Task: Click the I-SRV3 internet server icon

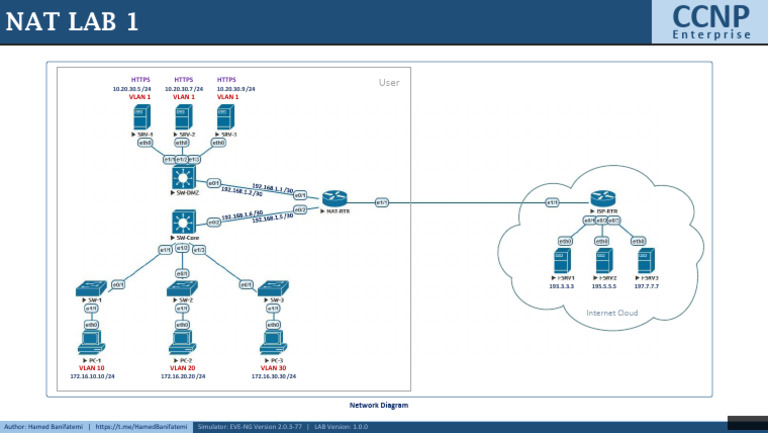Action: pos(646,261)
